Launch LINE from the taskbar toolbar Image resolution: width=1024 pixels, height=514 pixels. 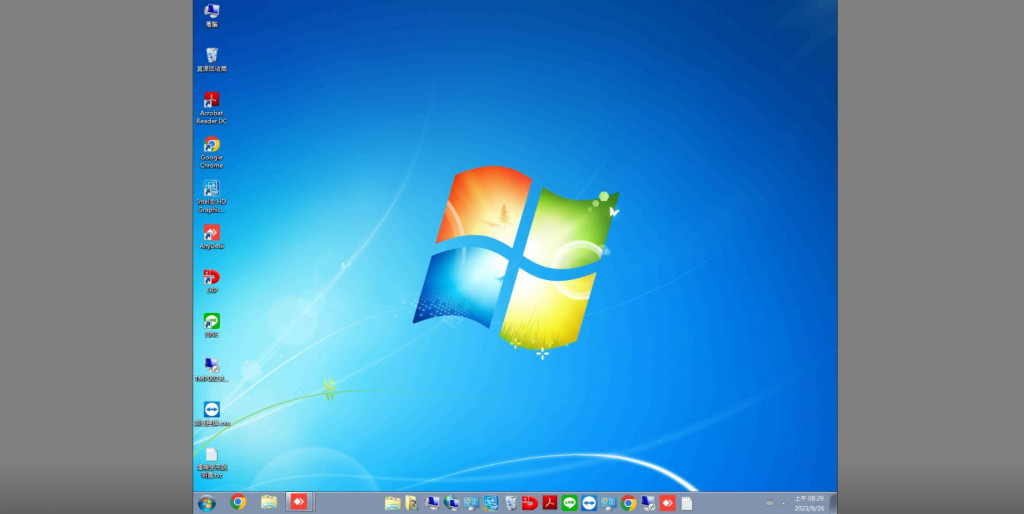569,503
